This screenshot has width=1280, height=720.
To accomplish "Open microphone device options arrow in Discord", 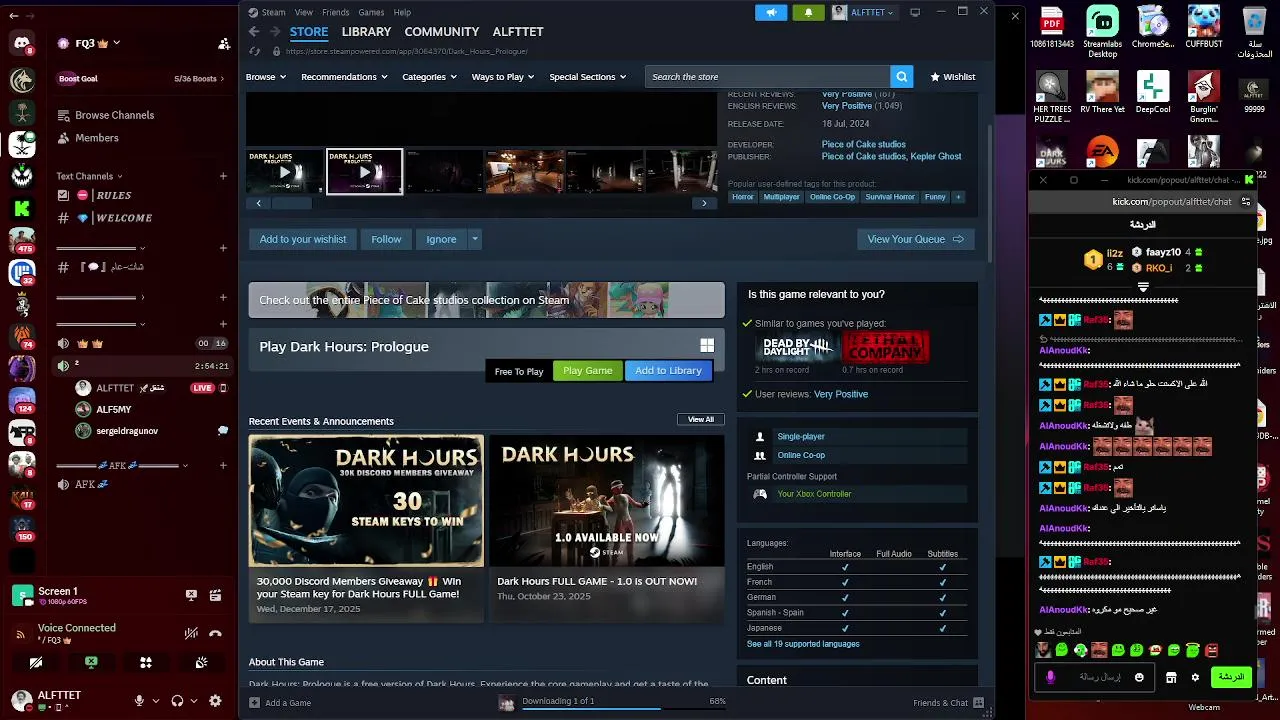I will click(155, 701).
